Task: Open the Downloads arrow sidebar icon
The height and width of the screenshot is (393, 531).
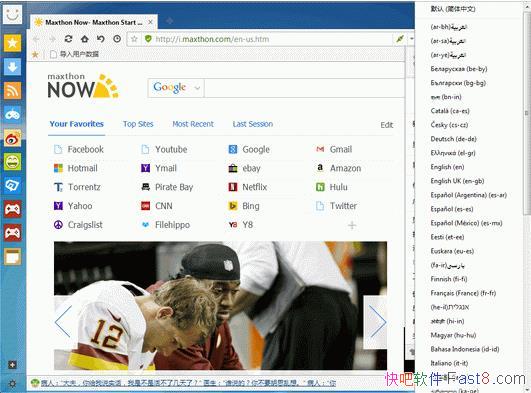Action: (13, 67)
